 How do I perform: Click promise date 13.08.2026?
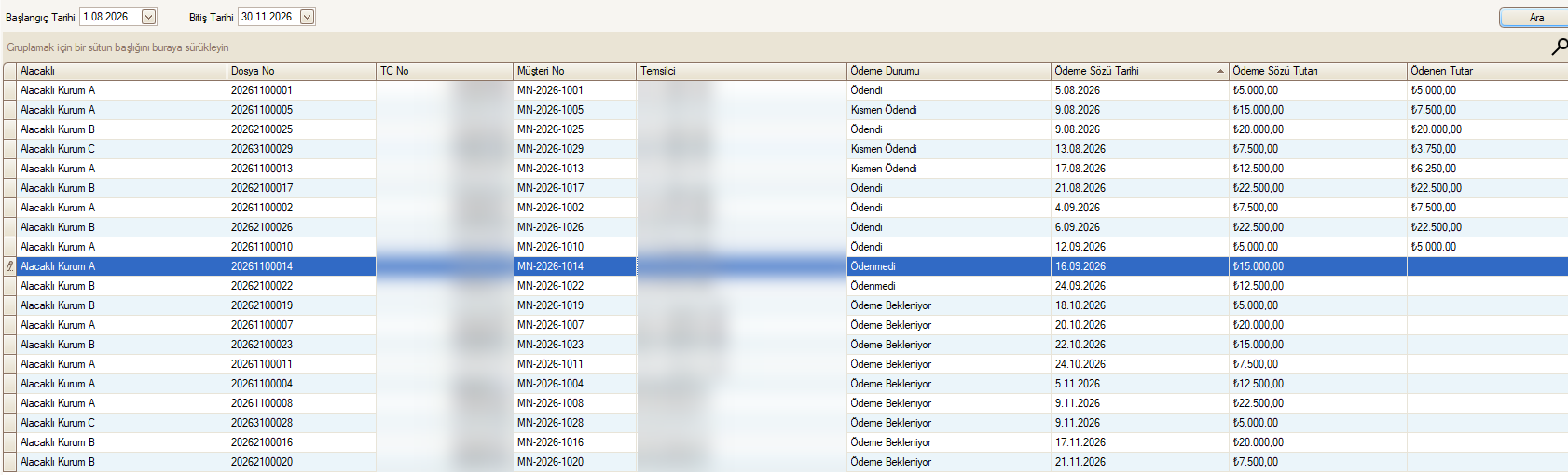click(x=1080, y=149)
